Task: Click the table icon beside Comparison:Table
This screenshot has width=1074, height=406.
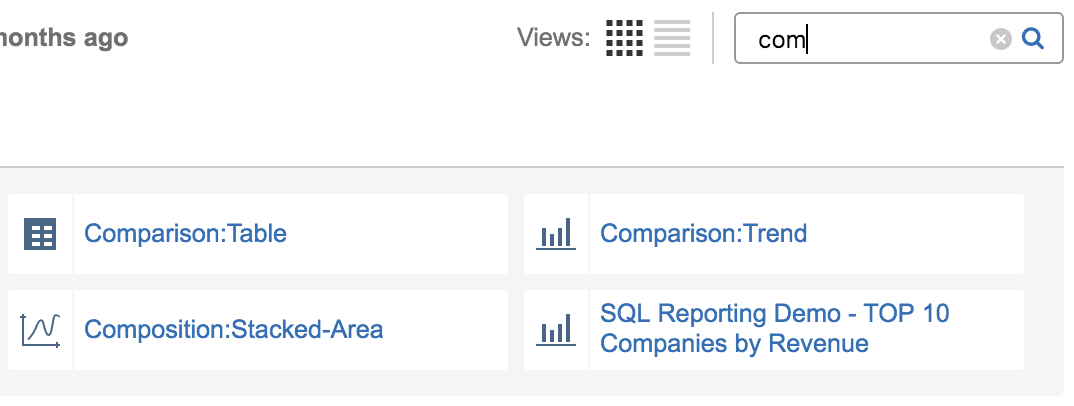Action: pos(40,234)
